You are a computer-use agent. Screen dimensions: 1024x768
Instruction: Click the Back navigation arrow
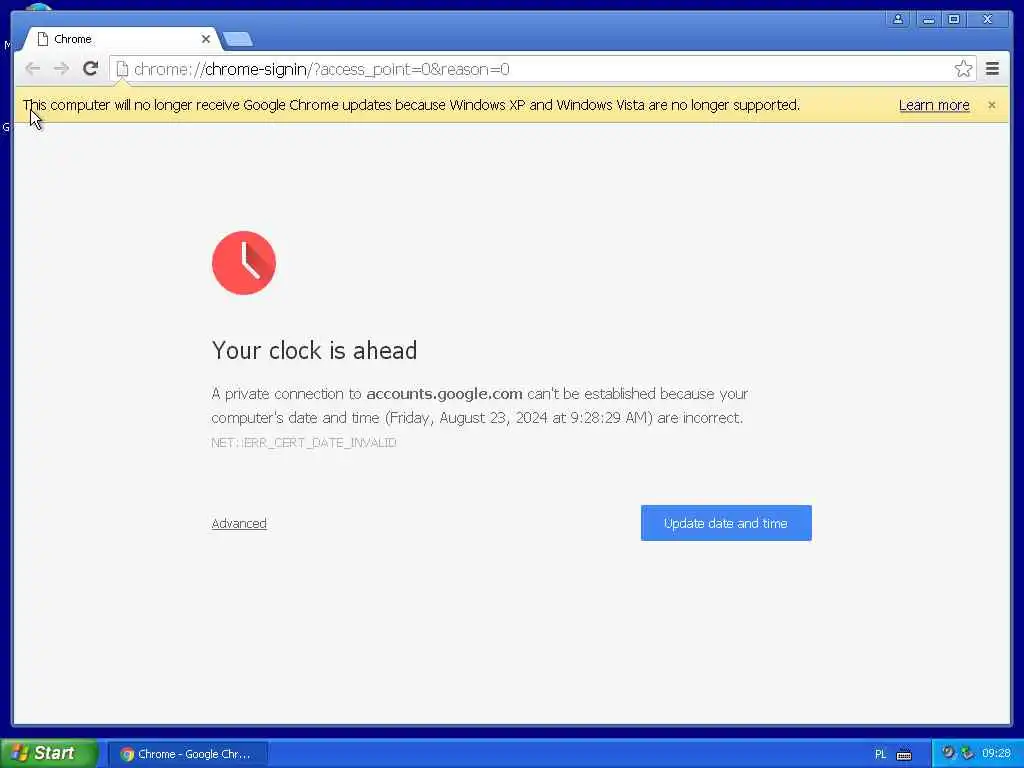tap(33, 69)
